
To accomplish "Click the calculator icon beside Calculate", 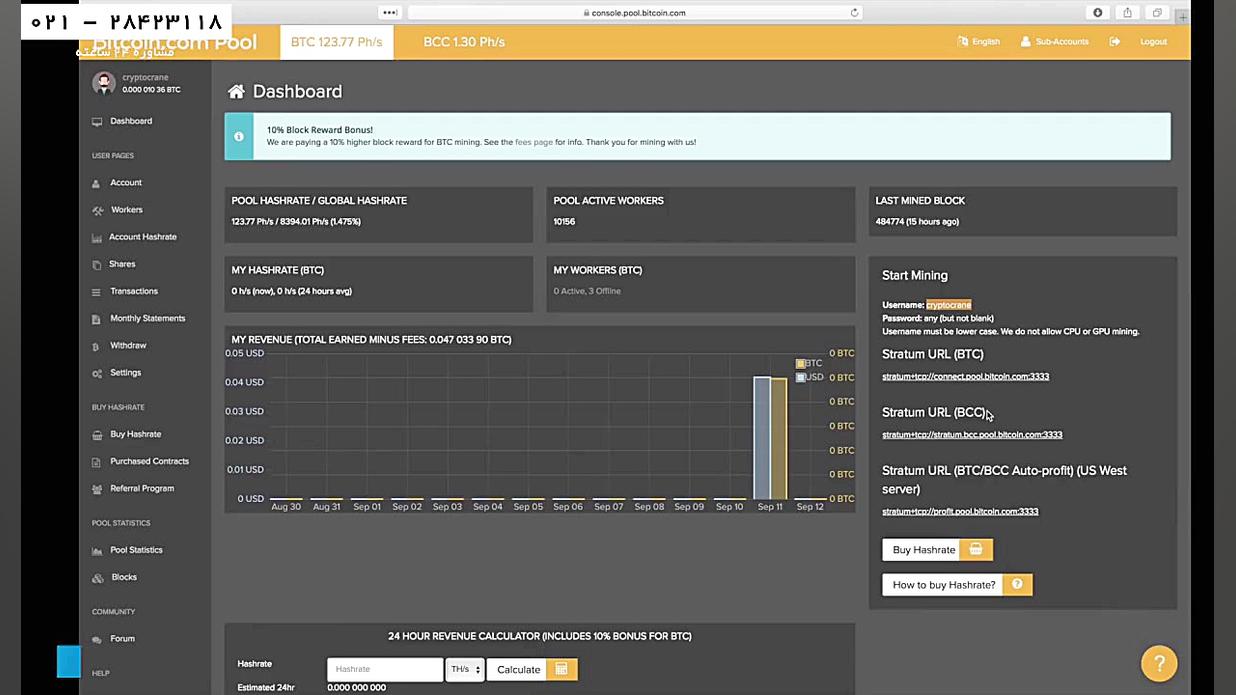I will [561, 669].
